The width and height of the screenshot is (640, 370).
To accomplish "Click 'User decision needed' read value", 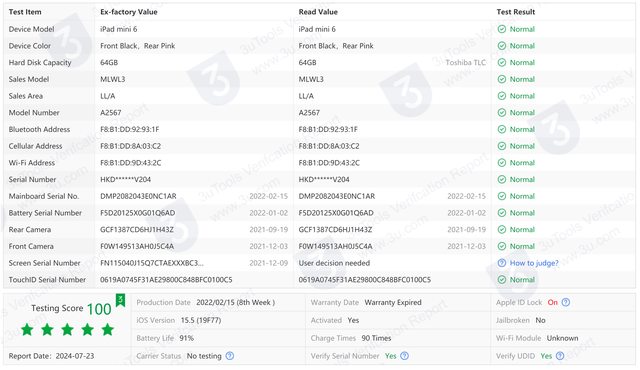I will pyautogui.click(x=334, y=263).
